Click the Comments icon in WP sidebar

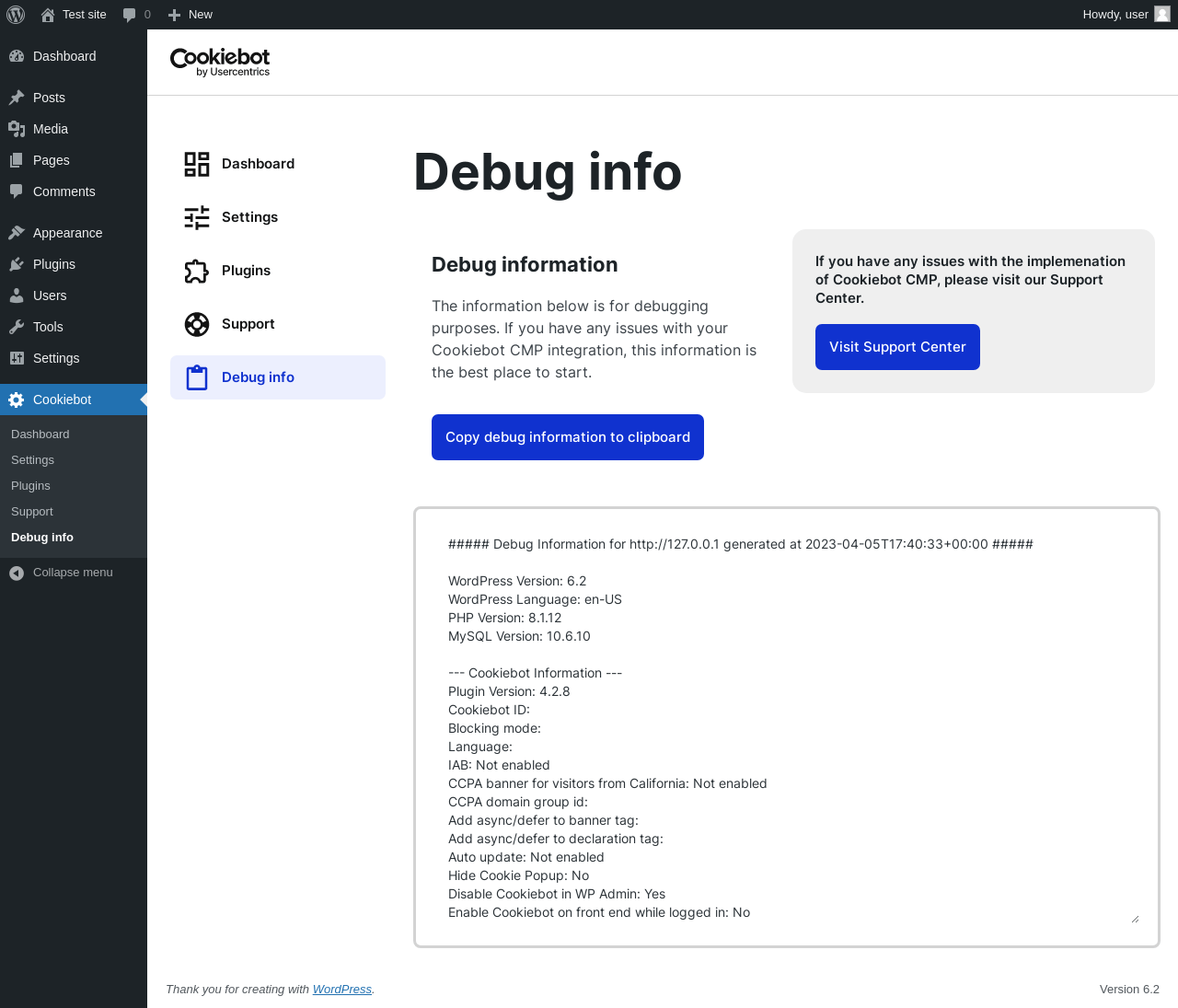click(x=17, y=191)
